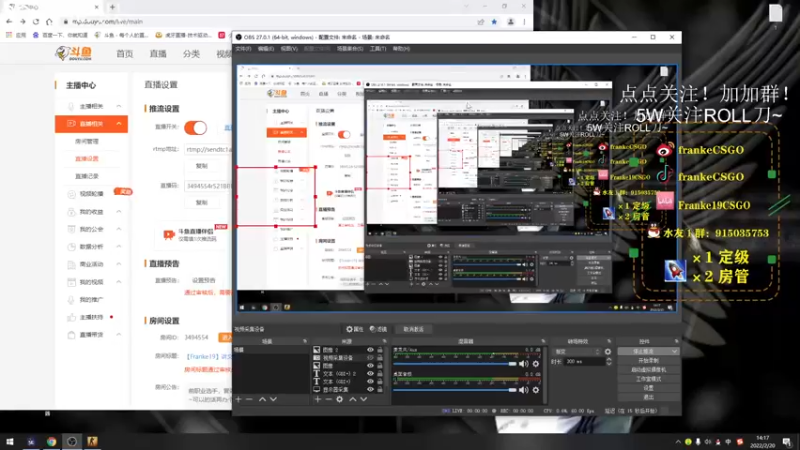This screenshot has height=450, width=800.
Task: Expand the 商业活动 sidebar section
Action: tap(119, 264)
